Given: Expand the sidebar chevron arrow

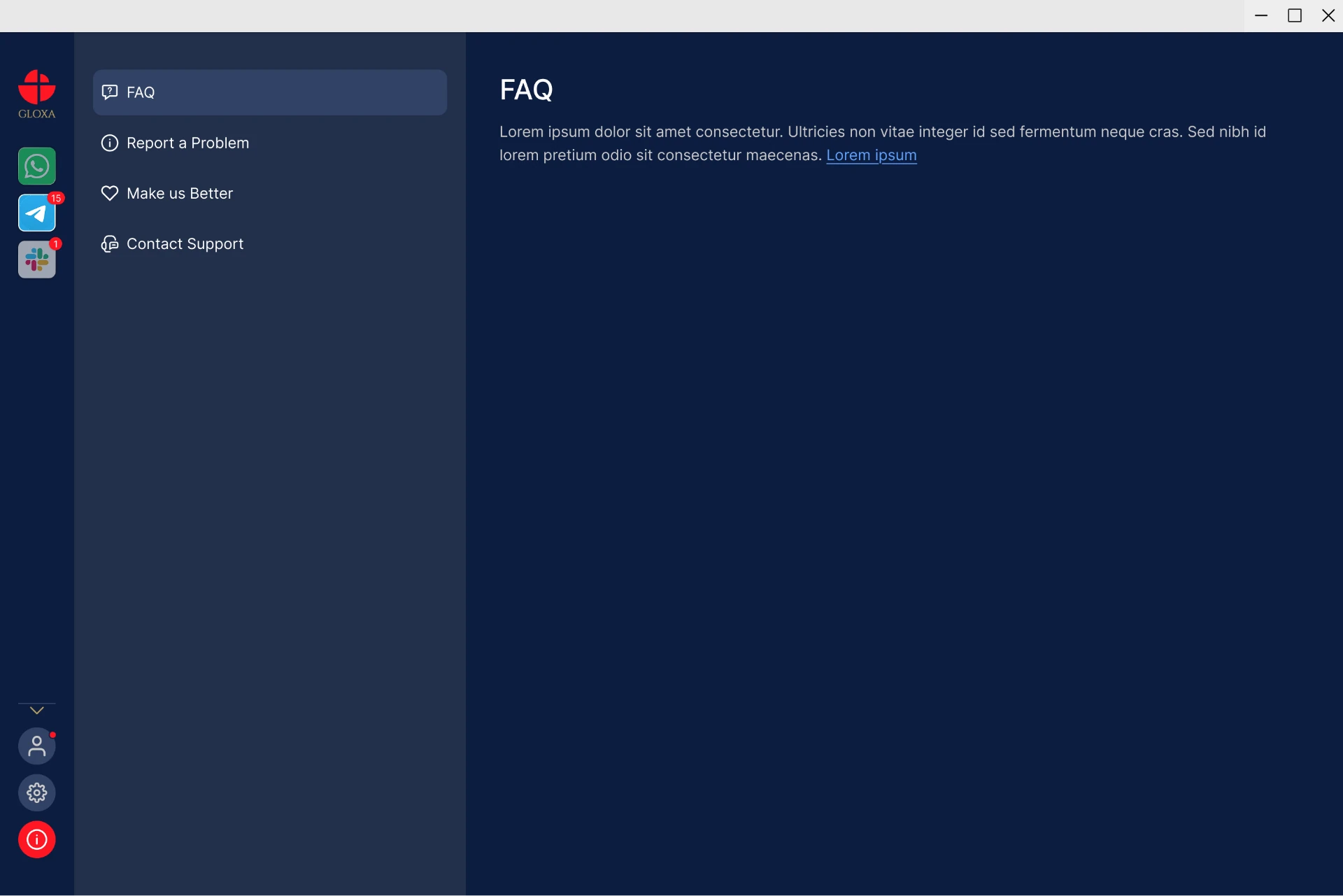Looking at the screenshot, I should click(36, 711).
